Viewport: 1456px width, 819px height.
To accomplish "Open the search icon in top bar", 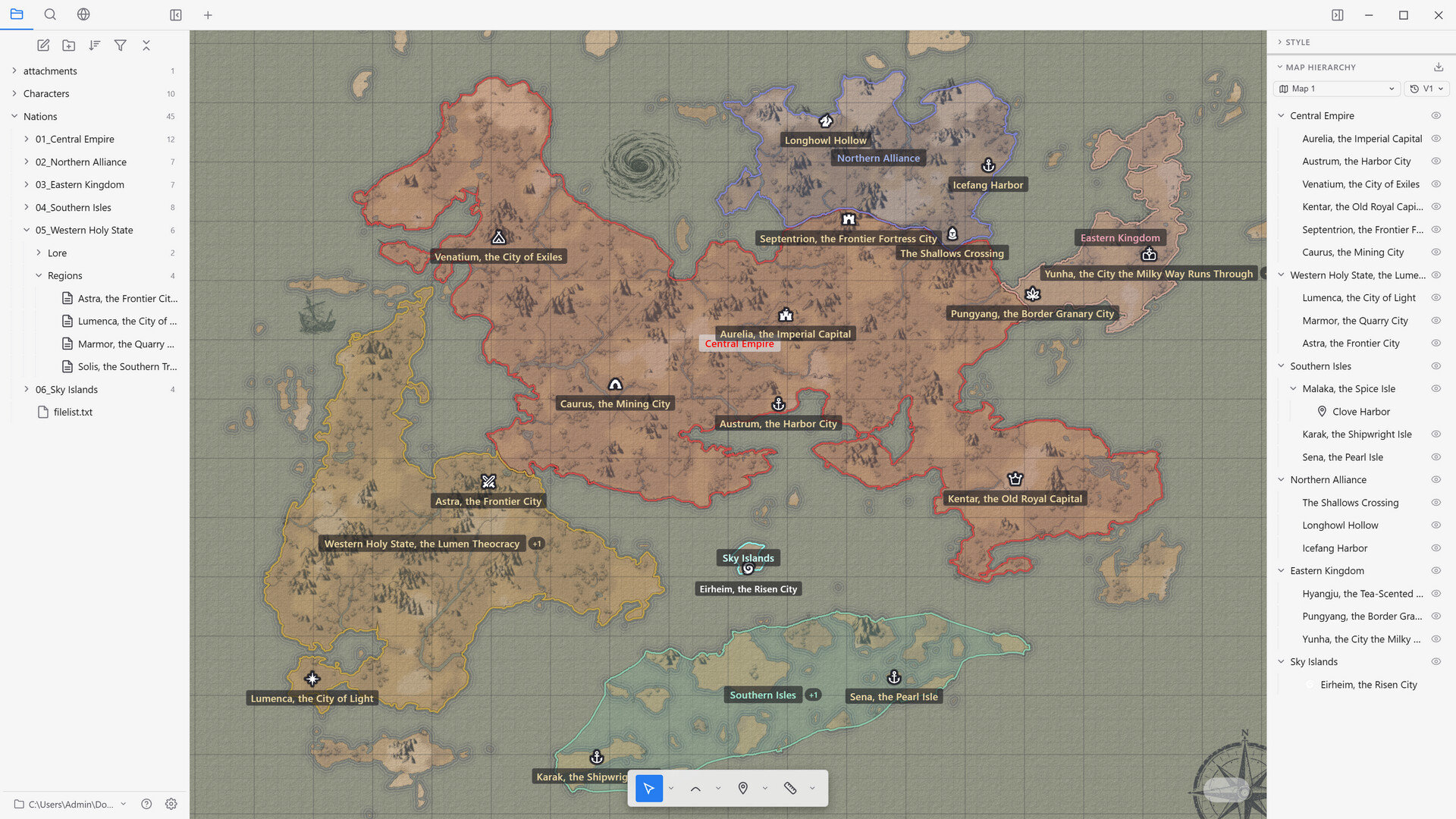I will (x=50, y=14).
